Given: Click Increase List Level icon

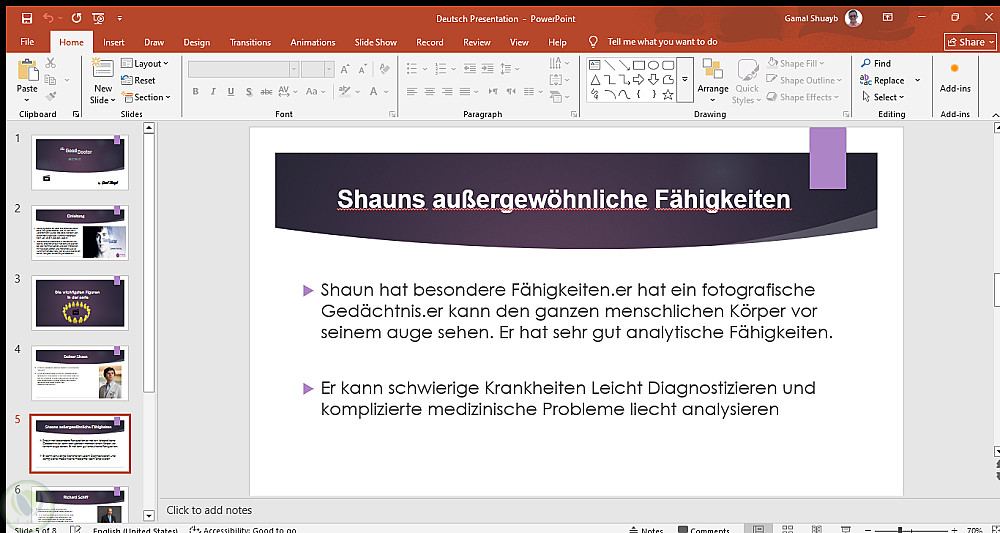Looking at the screenshot, I should (x=488, y=68).
